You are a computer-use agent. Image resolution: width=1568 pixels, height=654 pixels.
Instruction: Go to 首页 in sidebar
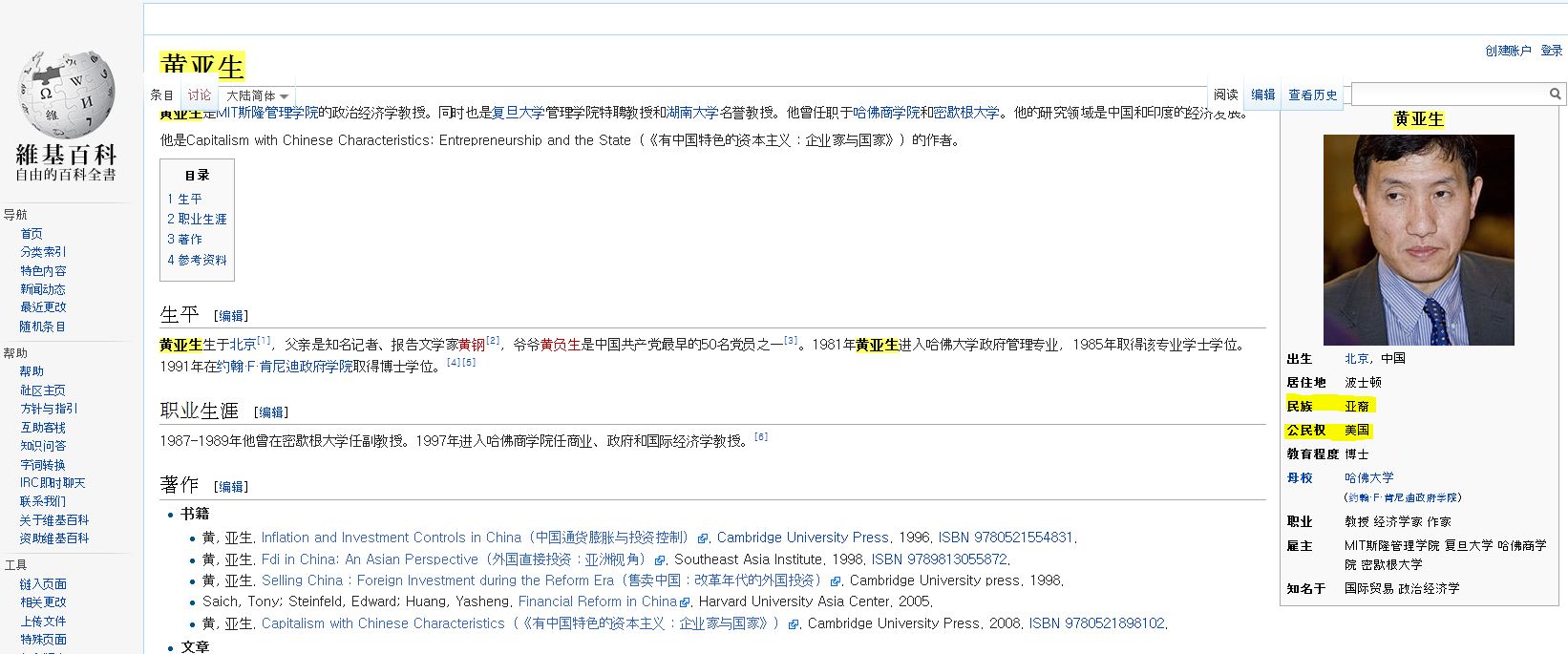[32, 234]
